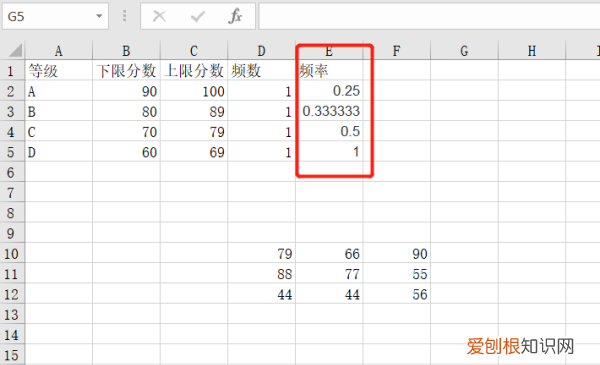600x365 pixels.
Task: Click the Cancel X formula bar icon
Action: [159, 16]
